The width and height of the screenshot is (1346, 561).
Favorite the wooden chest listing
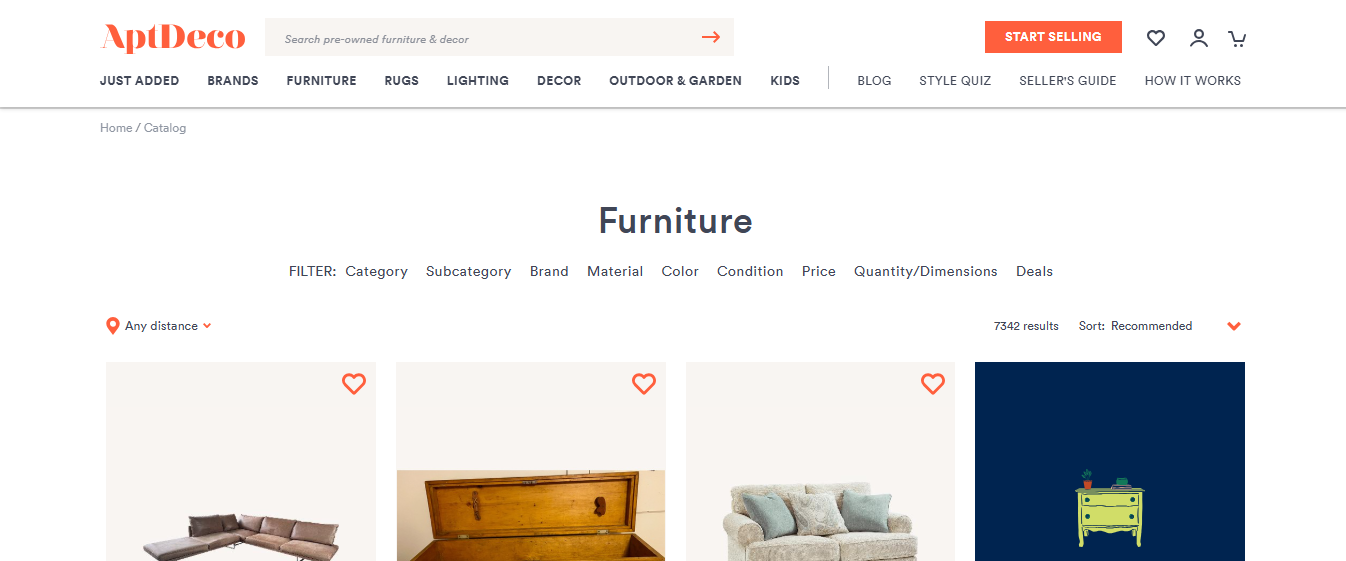click(644, 384)
